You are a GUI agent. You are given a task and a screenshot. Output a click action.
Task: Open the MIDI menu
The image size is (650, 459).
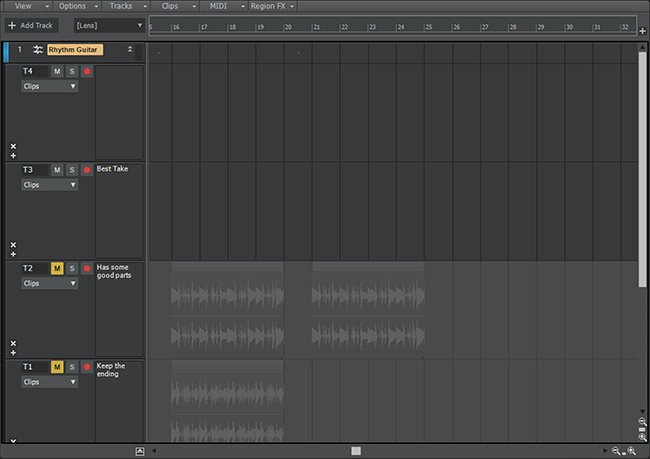pos(224,6)
